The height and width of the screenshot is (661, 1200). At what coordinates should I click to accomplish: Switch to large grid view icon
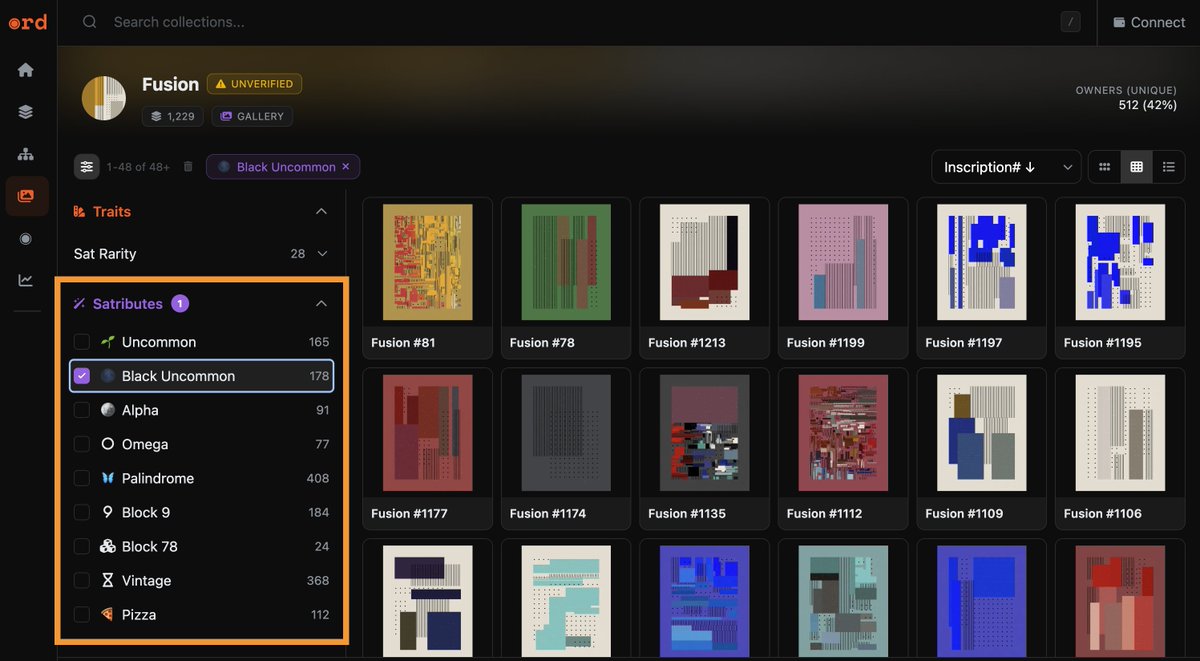[x=1137, y=167]
